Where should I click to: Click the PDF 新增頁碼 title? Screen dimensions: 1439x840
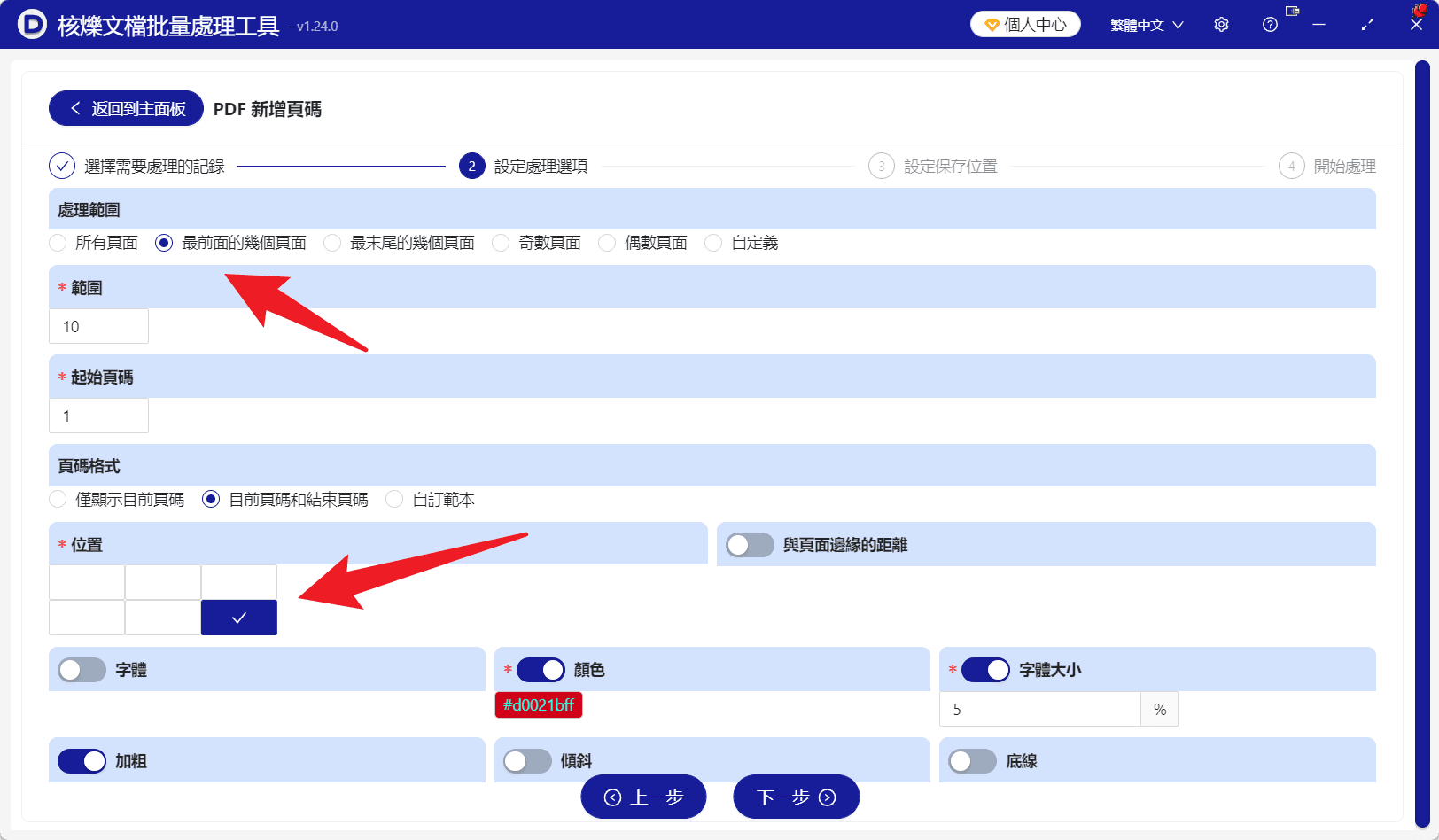(x=268, y=109)
